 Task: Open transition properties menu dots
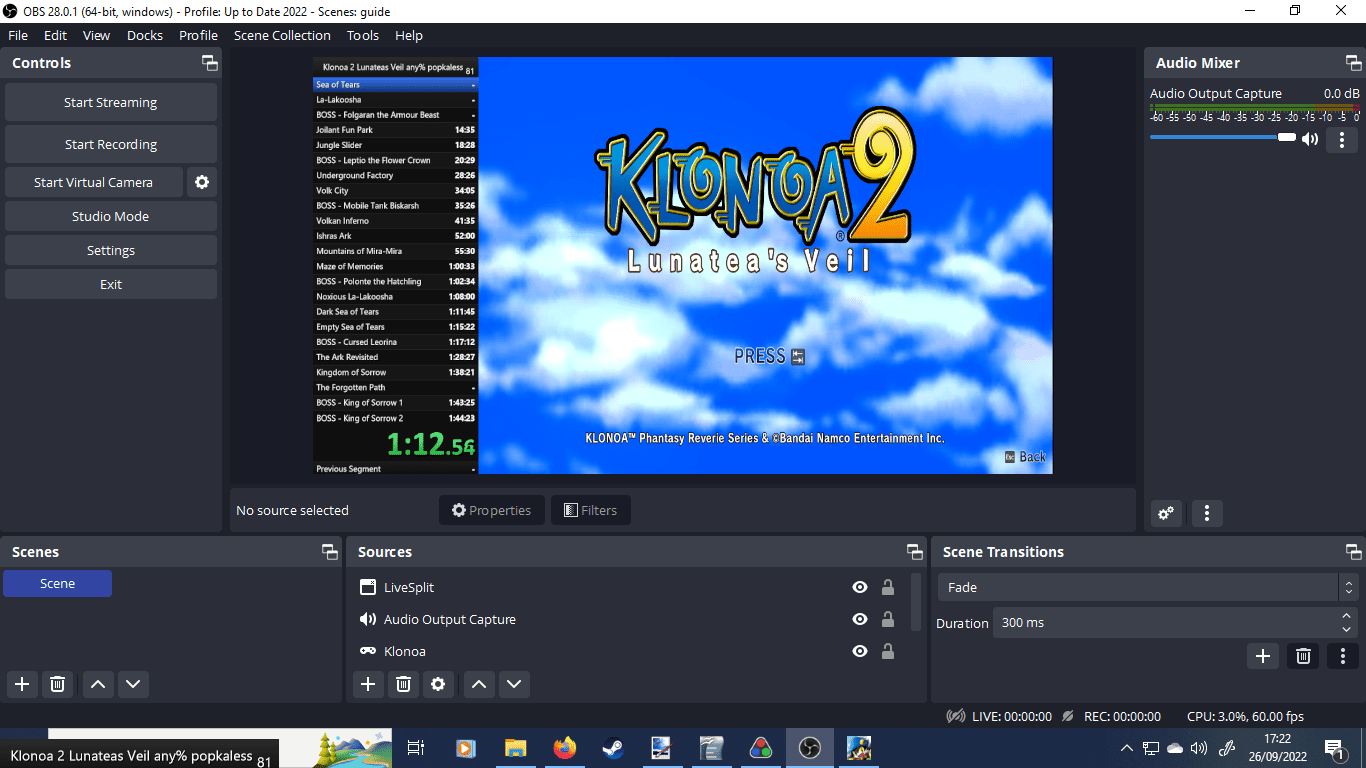click(1342, 656)
